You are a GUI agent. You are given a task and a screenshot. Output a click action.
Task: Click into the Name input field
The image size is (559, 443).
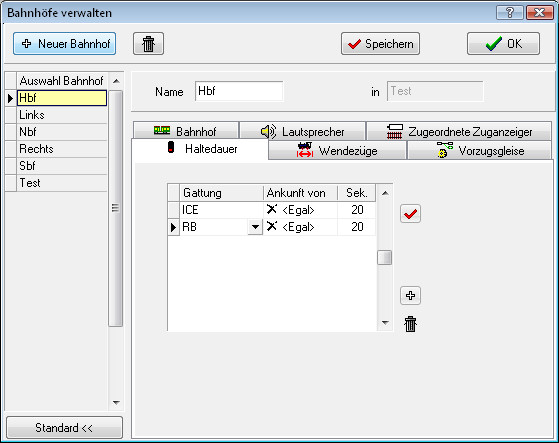tap(239, 91)
